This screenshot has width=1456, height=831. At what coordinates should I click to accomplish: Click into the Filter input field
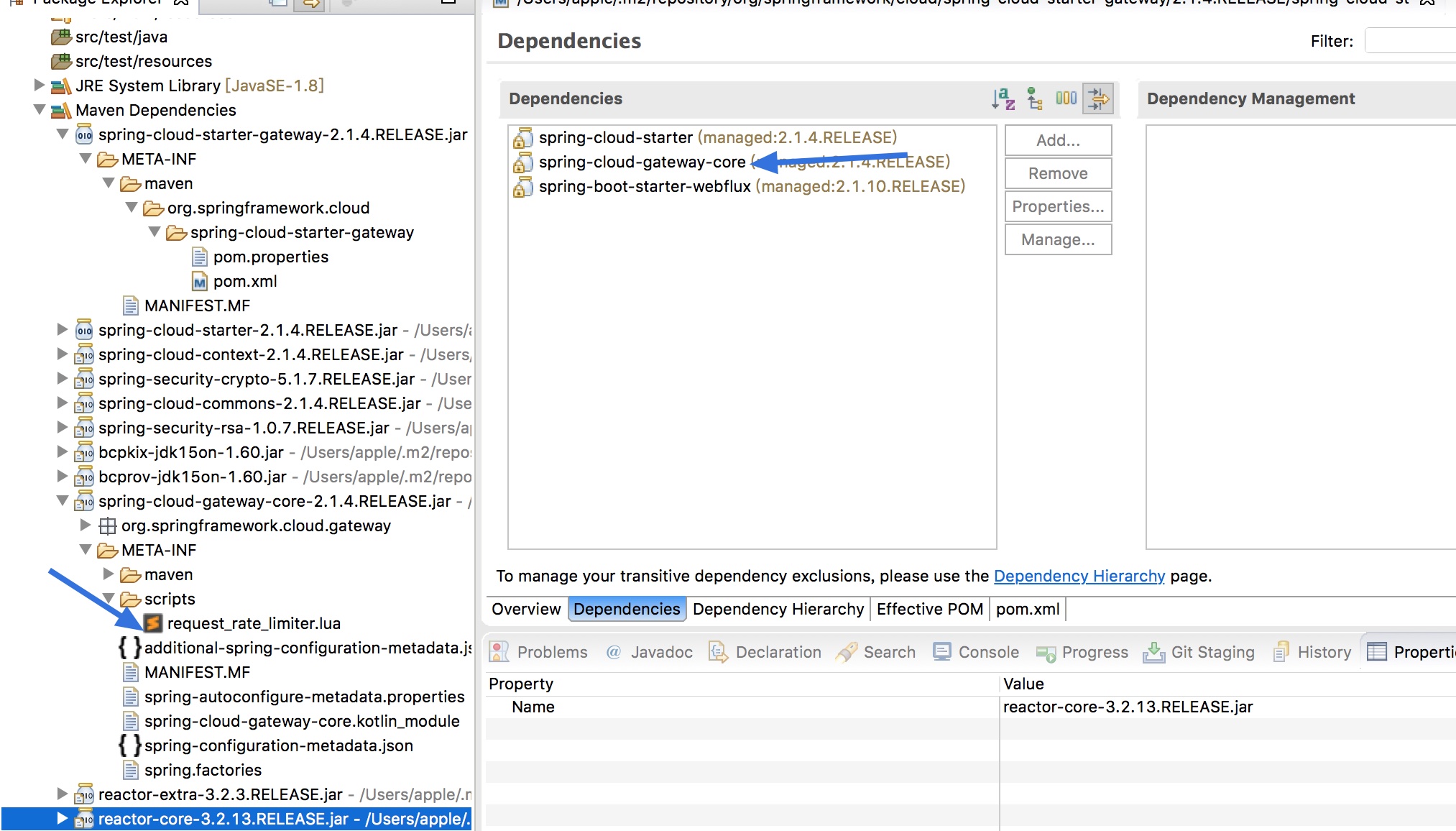click(1410, 41)
